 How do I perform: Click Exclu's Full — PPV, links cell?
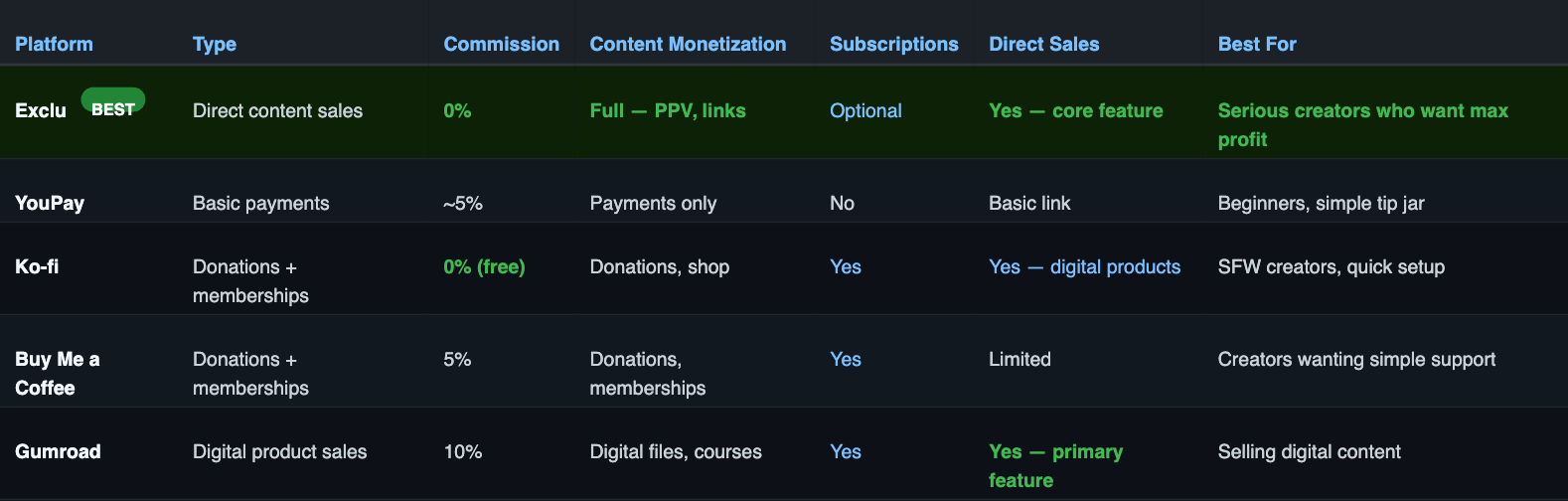(x=668, y=110)
